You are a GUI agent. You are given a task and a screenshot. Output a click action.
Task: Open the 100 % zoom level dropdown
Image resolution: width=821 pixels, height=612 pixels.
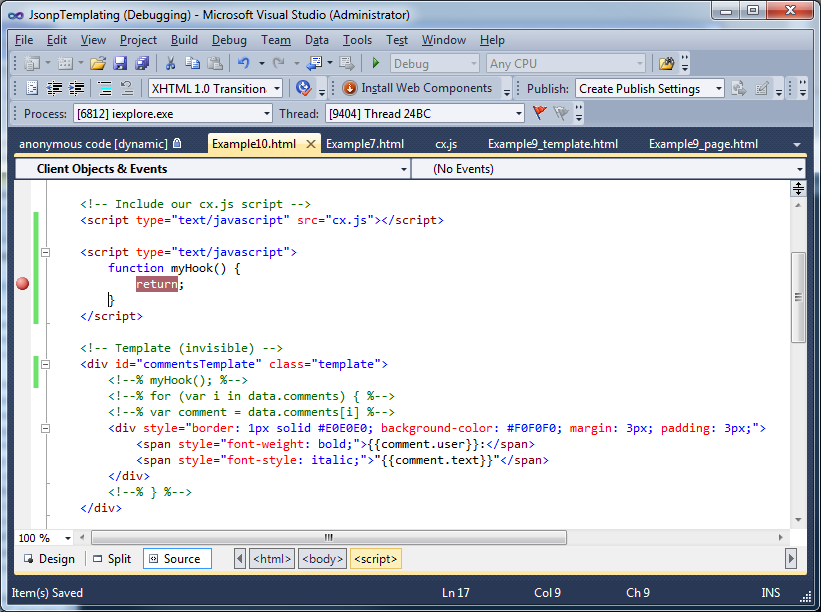click(x=68, y=538)
